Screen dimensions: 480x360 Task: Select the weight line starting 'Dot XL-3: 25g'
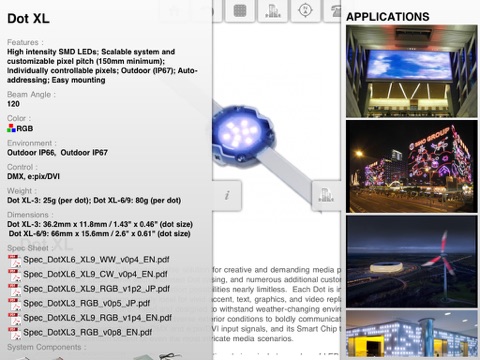94,201
